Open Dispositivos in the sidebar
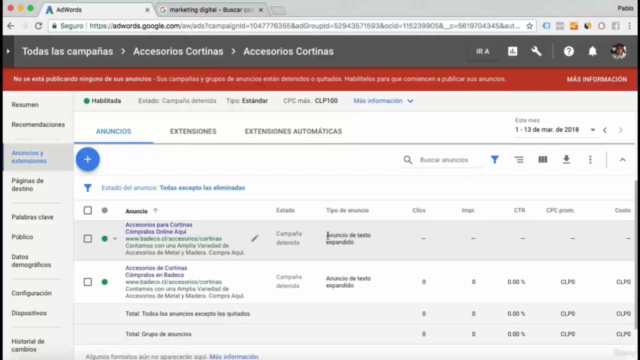This screenshot has height=360, width=640. [x=29, y=313]
